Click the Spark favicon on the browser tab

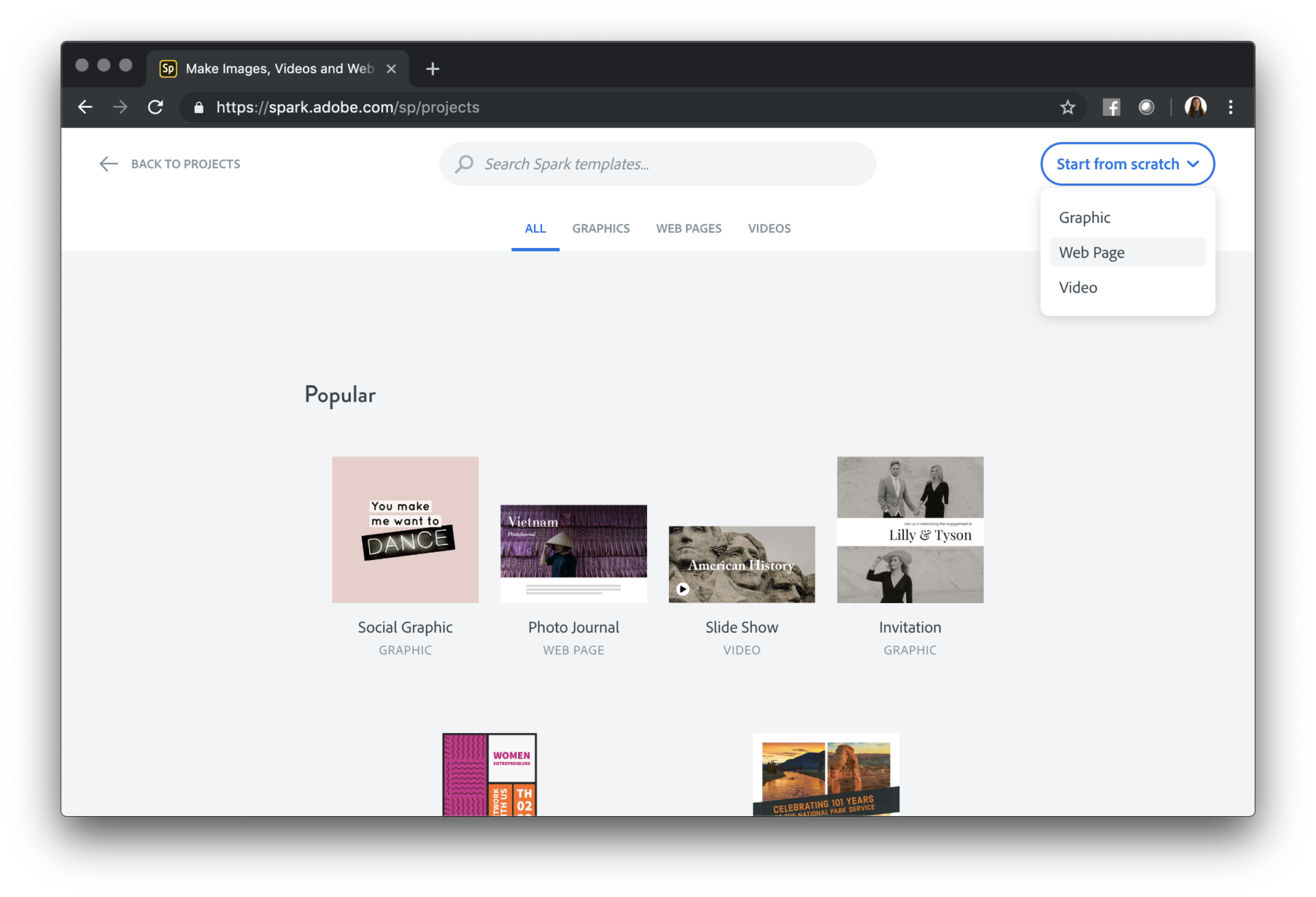(168, 69)
